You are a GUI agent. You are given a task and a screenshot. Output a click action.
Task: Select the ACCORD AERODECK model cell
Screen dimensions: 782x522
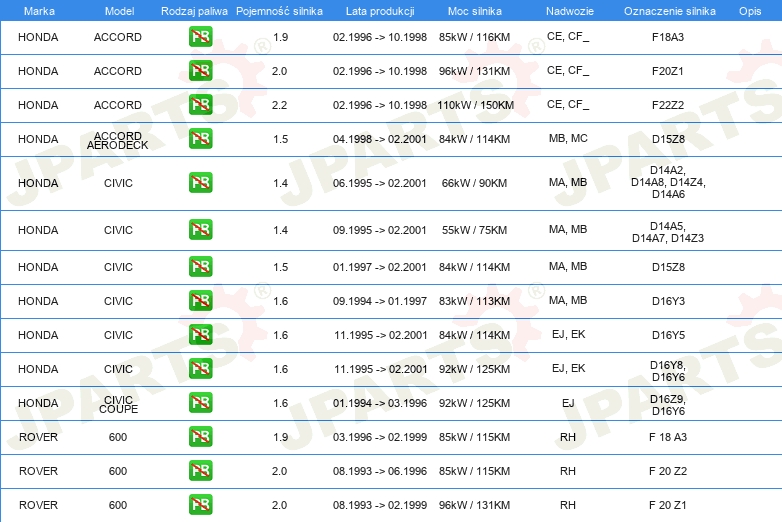[x=118, y=141]
